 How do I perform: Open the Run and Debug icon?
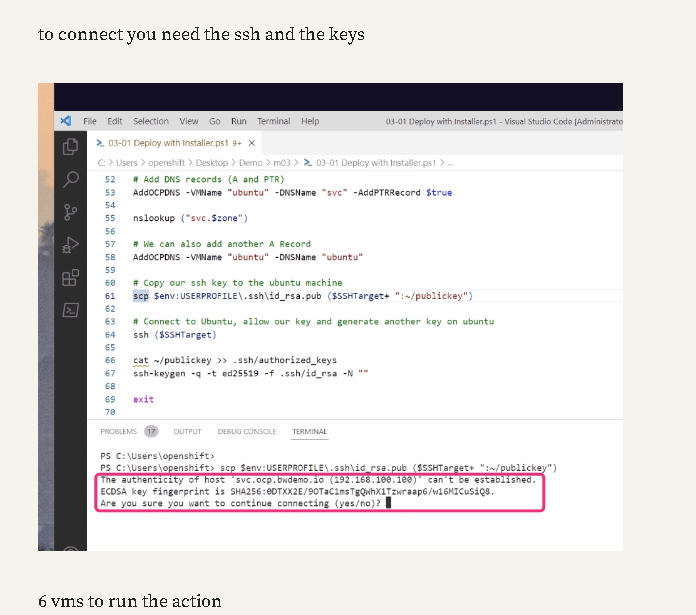70,244
